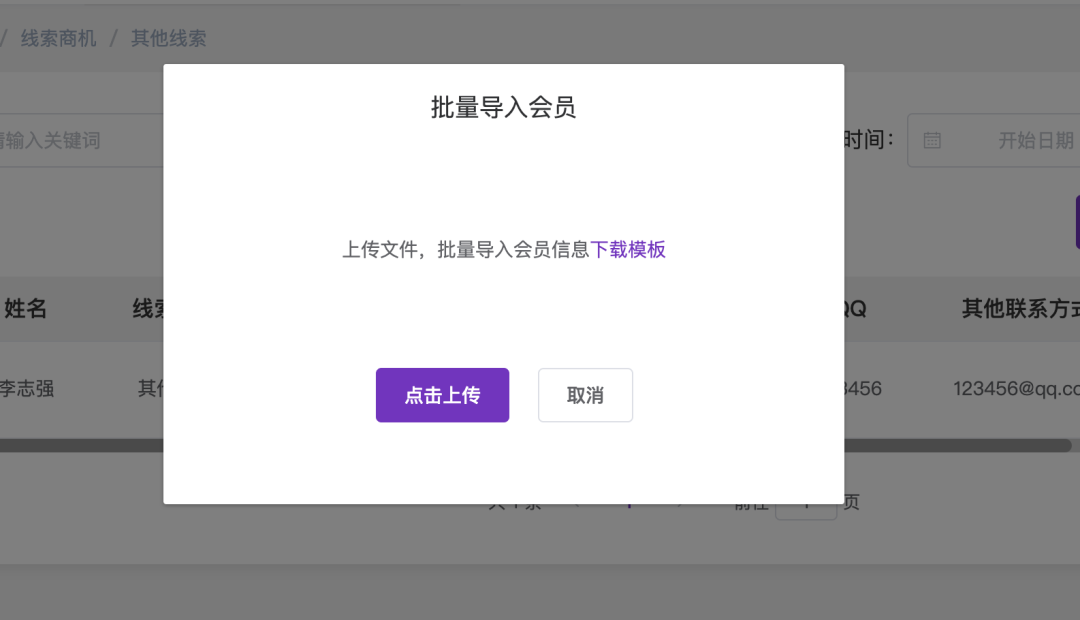Click the 上传文件 instruction text in dialog

(465, 250)
